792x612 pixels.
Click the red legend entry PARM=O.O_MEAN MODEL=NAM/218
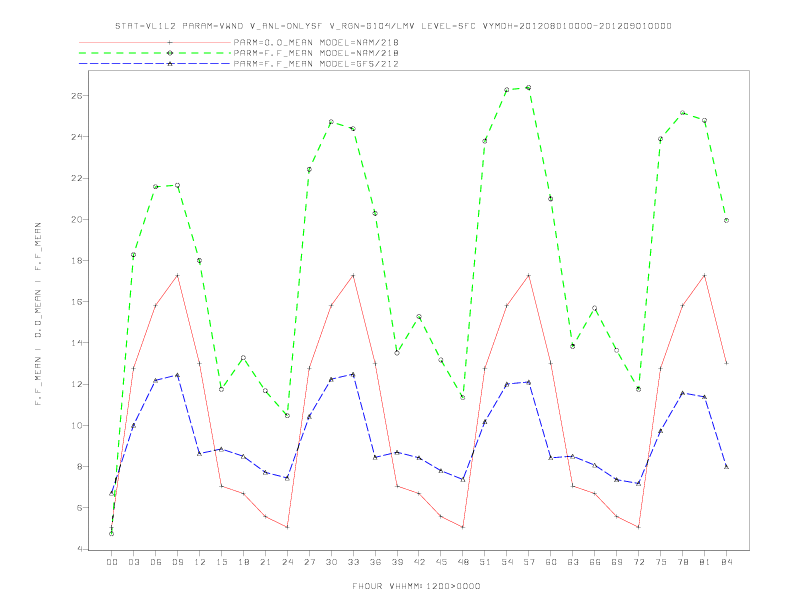point(316,42)
